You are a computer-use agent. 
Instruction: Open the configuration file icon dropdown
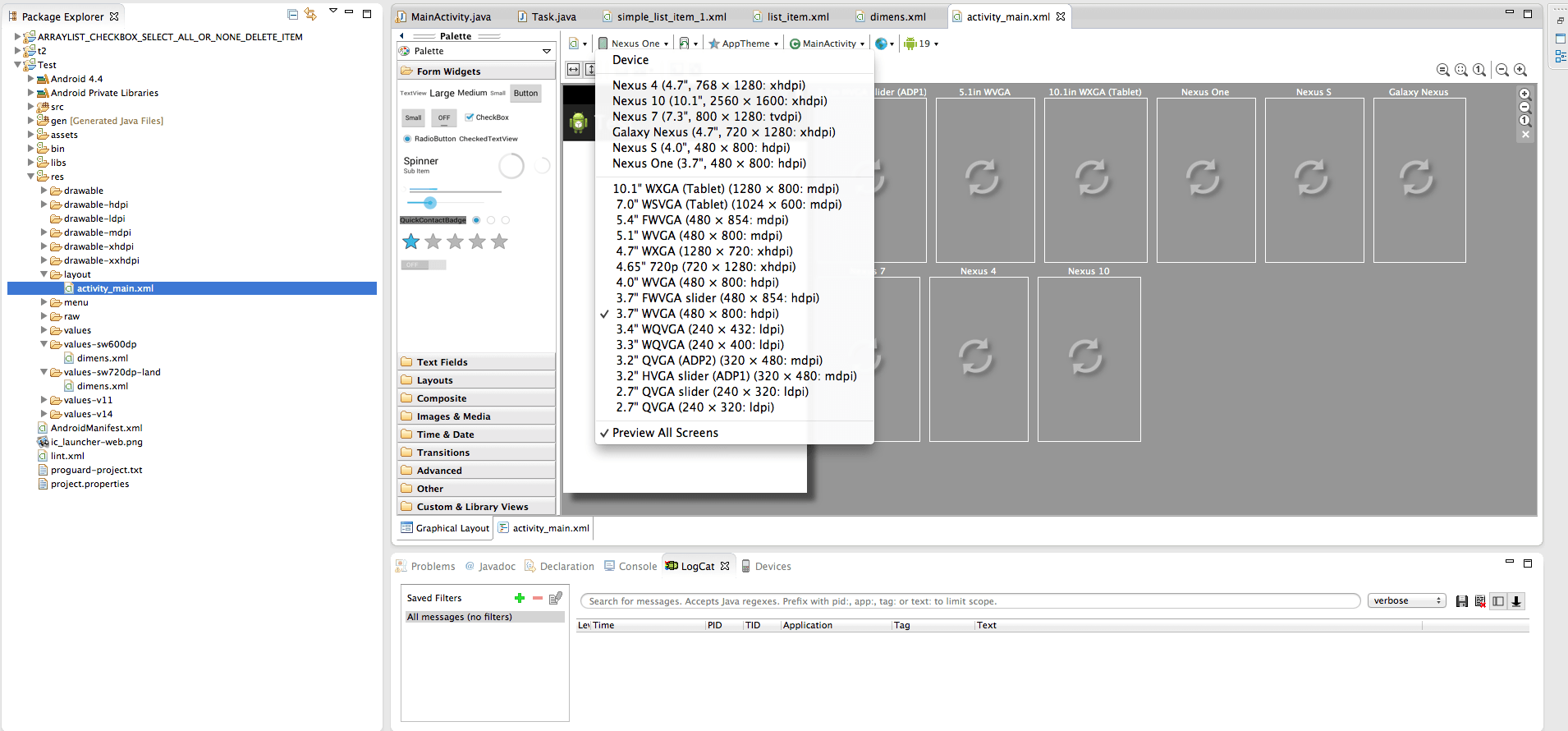pos(578,44)
